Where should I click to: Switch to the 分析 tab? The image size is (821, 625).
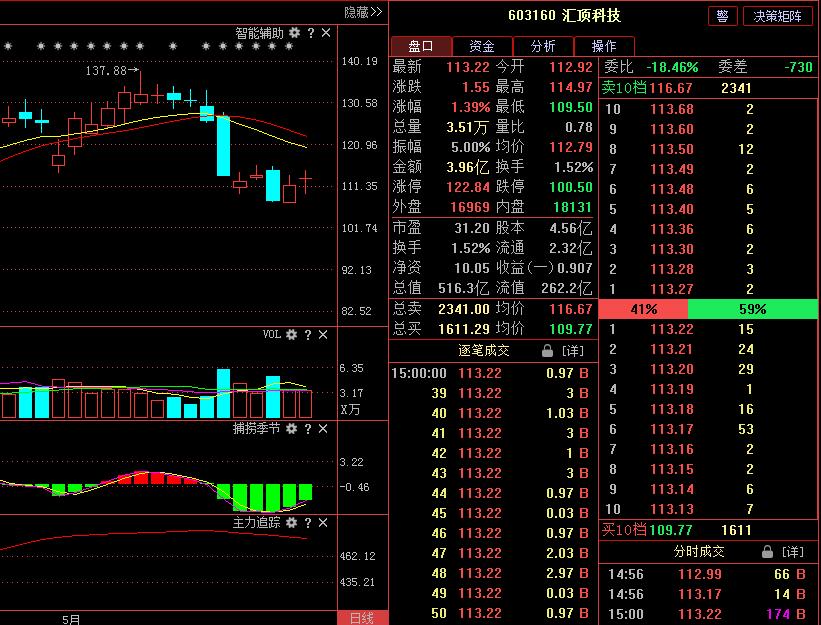[543, 46]
